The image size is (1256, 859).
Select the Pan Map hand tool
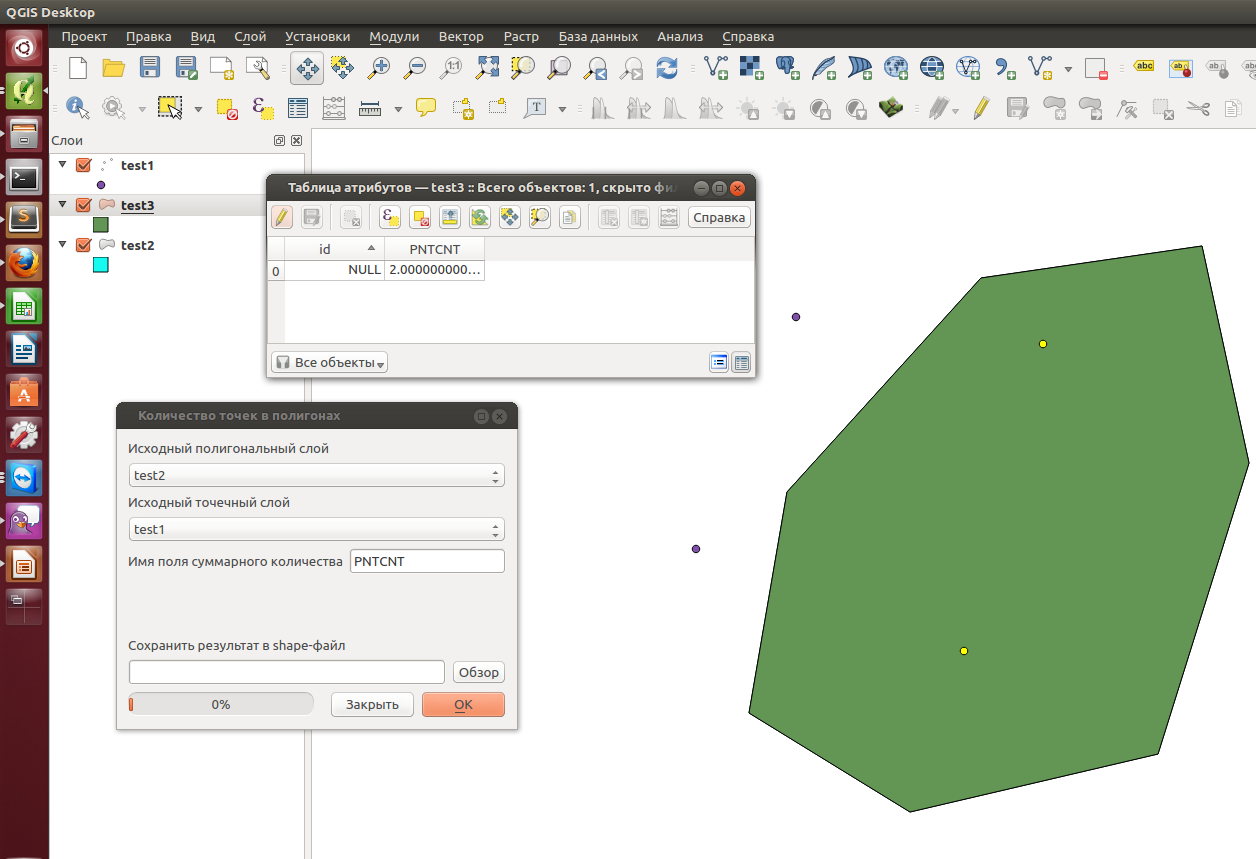(x=306, y=68)
